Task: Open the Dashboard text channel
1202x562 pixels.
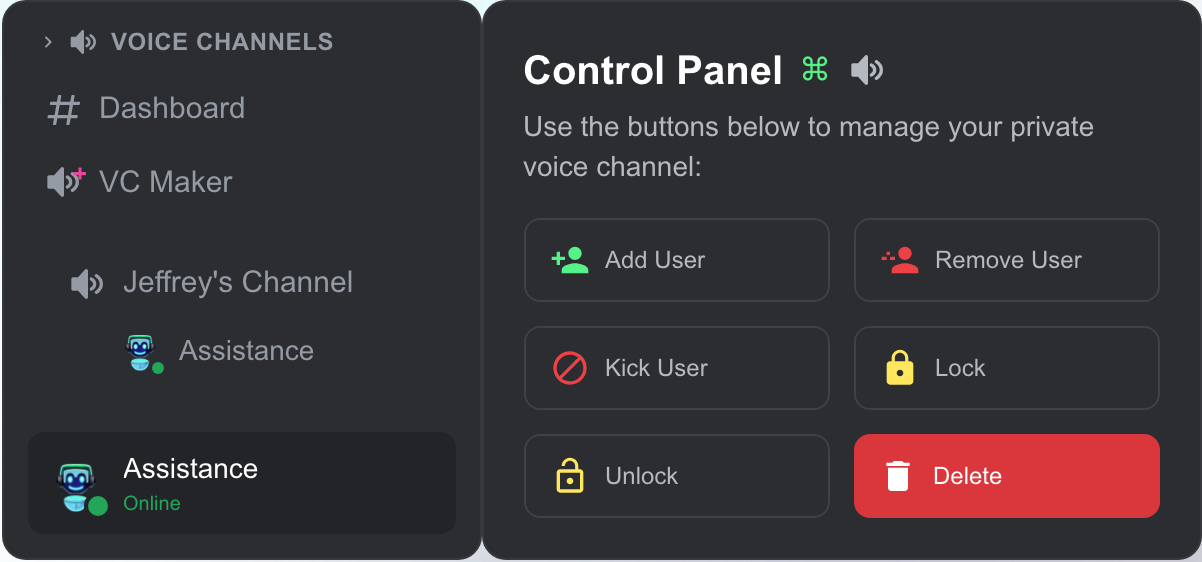Action: tap(172, 108)
